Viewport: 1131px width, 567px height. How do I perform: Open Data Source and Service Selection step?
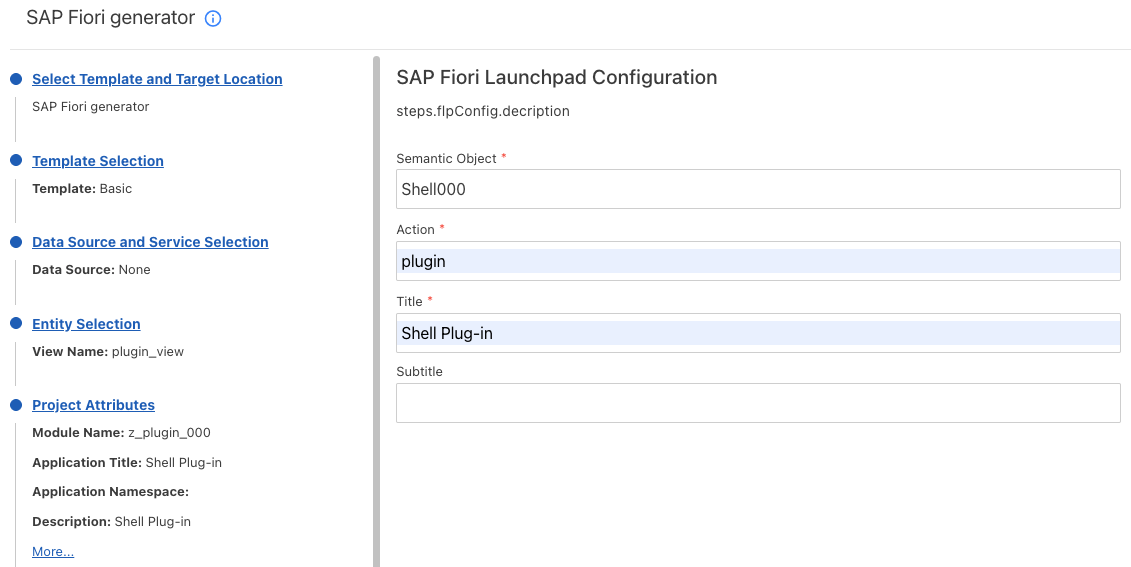click(150, 242)
